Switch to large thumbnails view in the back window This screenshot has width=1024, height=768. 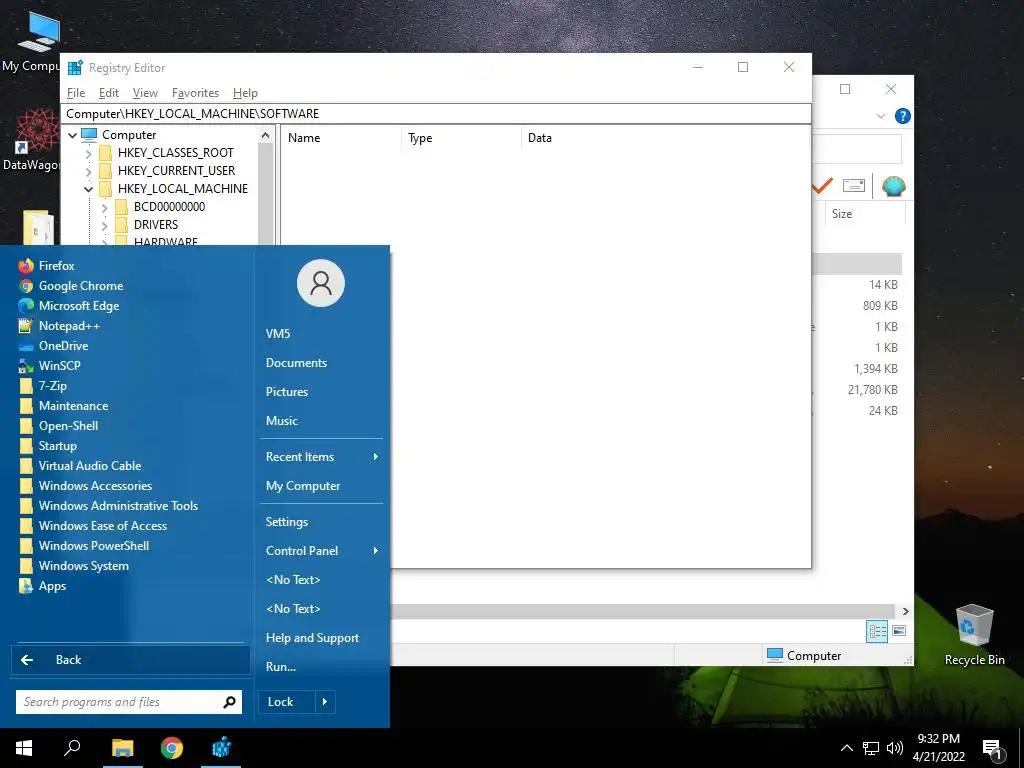899,631
